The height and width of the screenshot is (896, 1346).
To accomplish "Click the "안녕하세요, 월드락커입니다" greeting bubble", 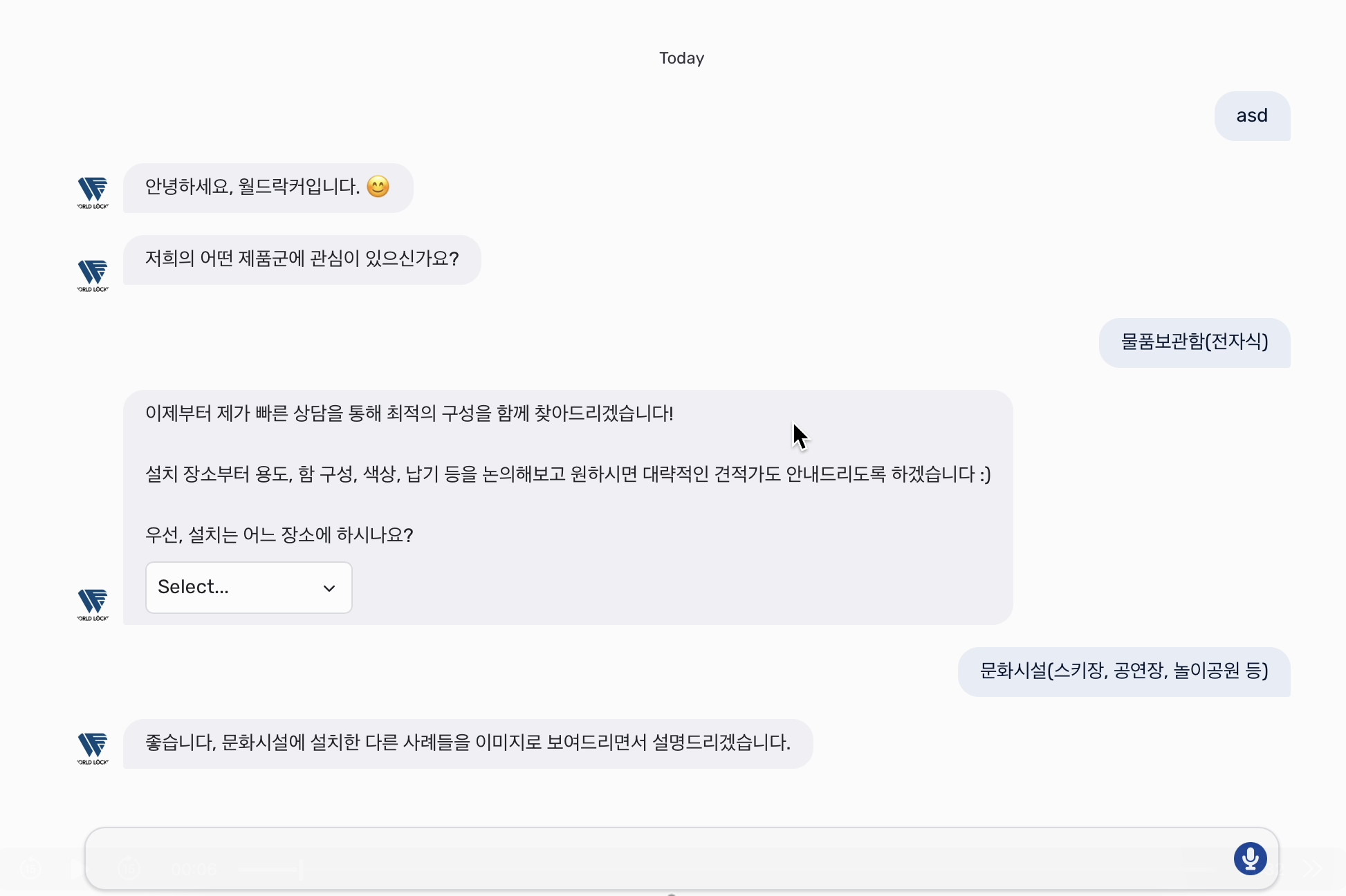I will [268, 187].
